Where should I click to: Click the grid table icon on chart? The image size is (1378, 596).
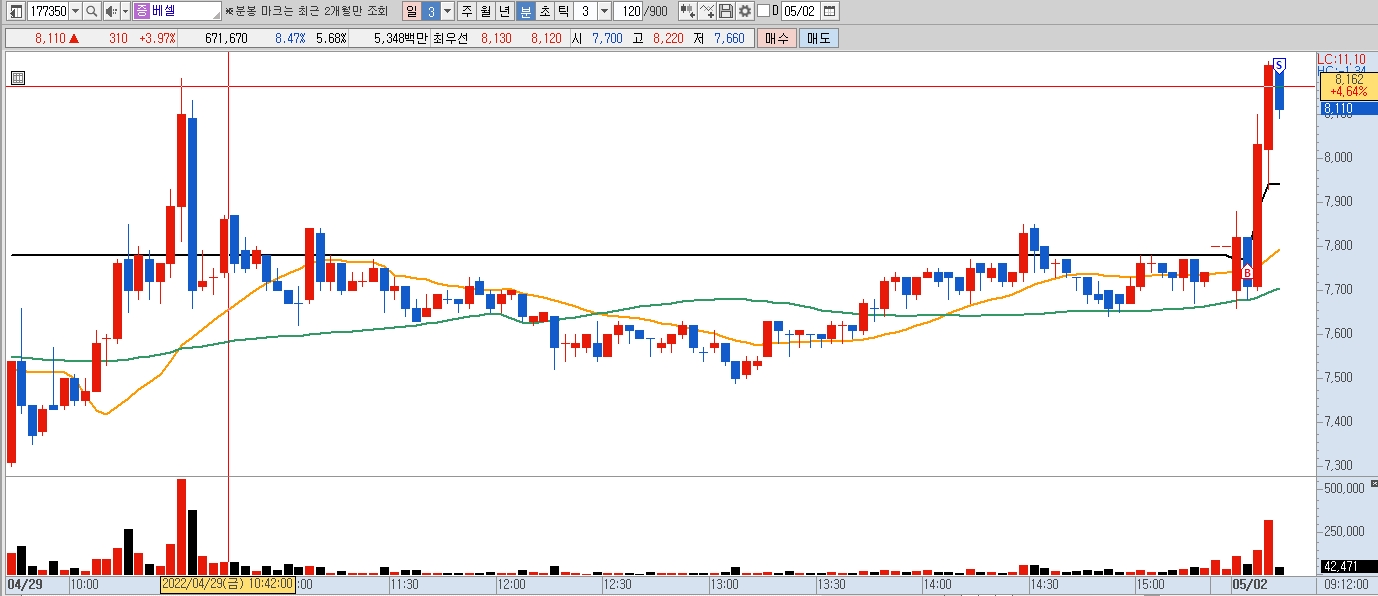pos(18,78)
